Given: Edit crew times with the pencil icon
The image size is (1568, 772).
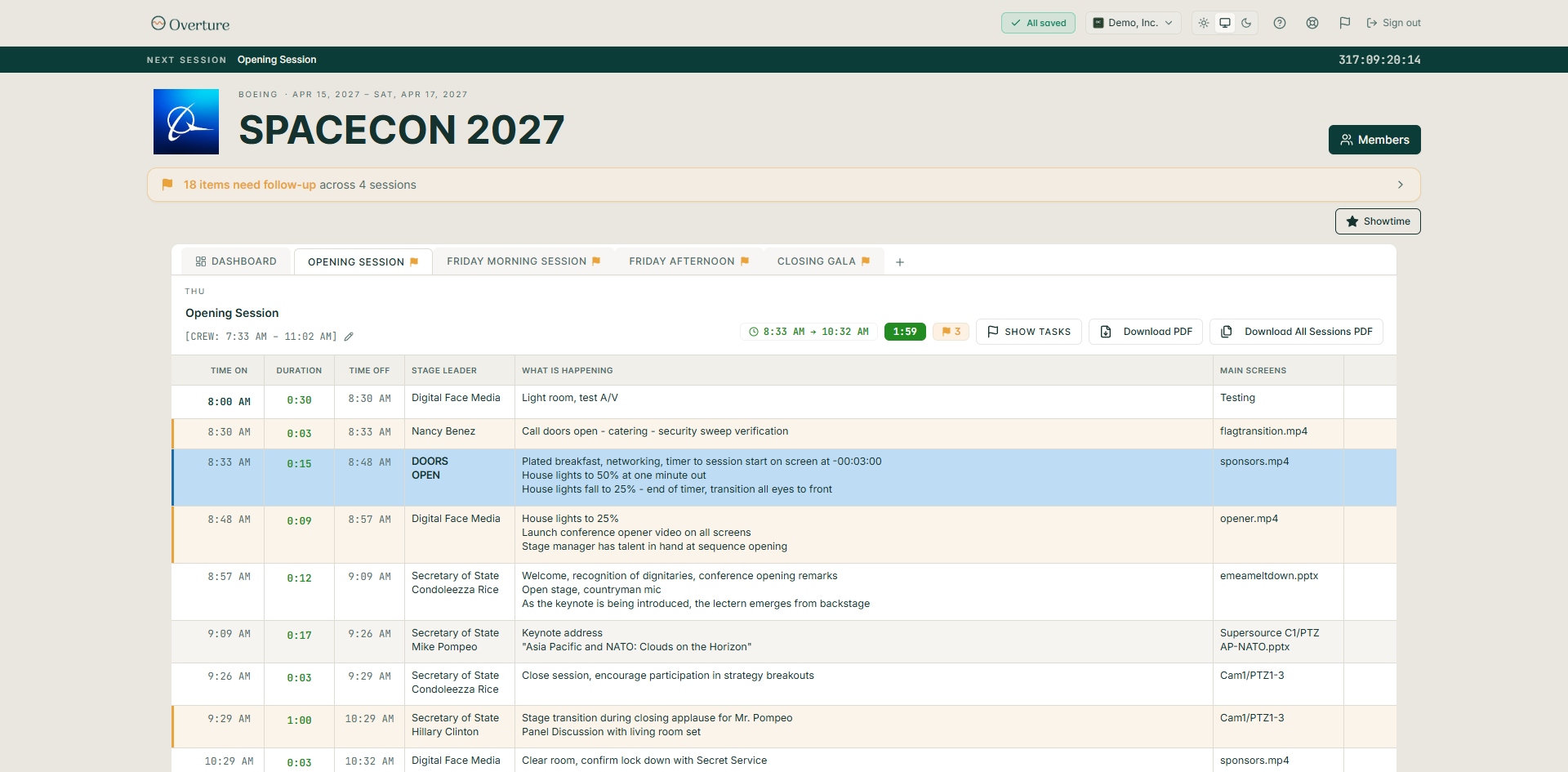Looking at the screenshot, I should pos(349,337).
